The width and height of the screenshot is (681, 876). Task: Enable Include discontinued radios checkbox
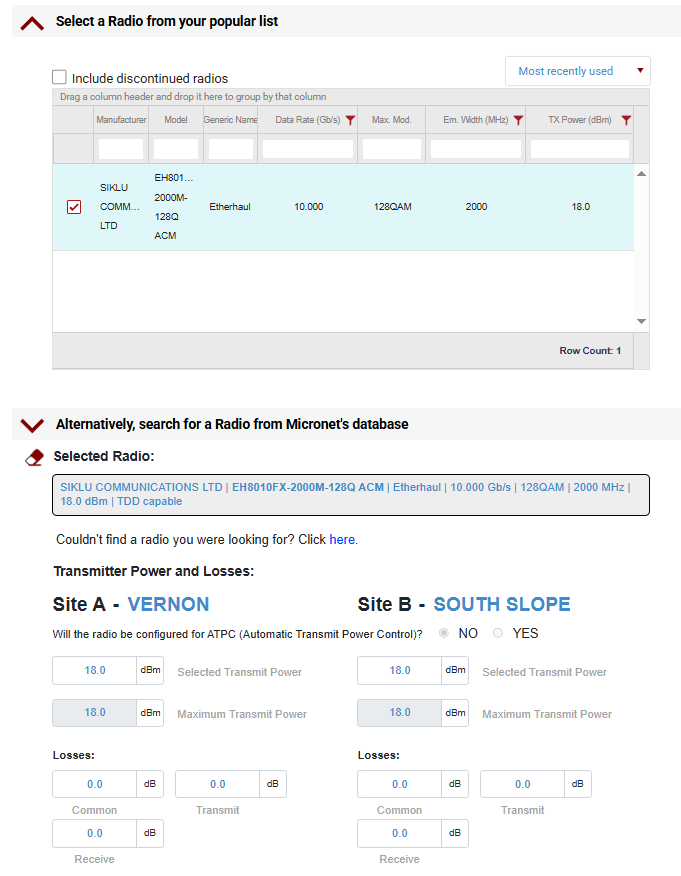pyautogui.click(x=60, y=78)
